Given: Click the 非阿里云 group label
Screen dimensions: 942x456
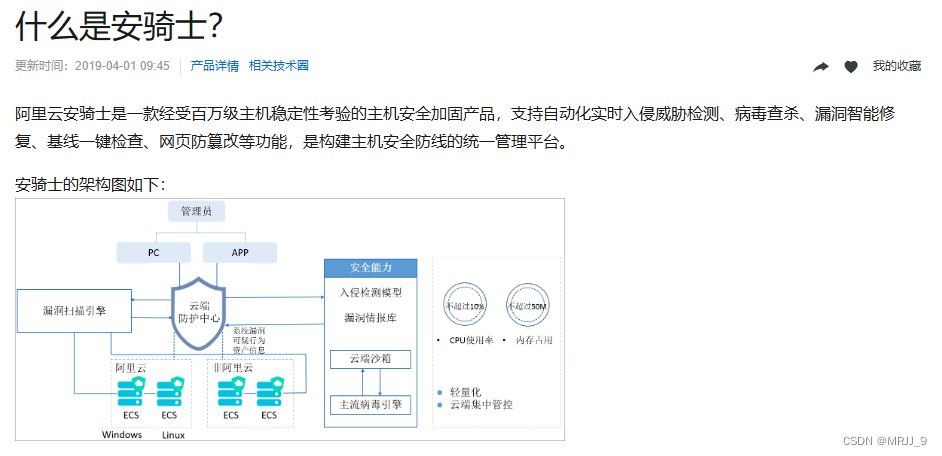Looking at the screenshot, I should click(x=233, y=368).
